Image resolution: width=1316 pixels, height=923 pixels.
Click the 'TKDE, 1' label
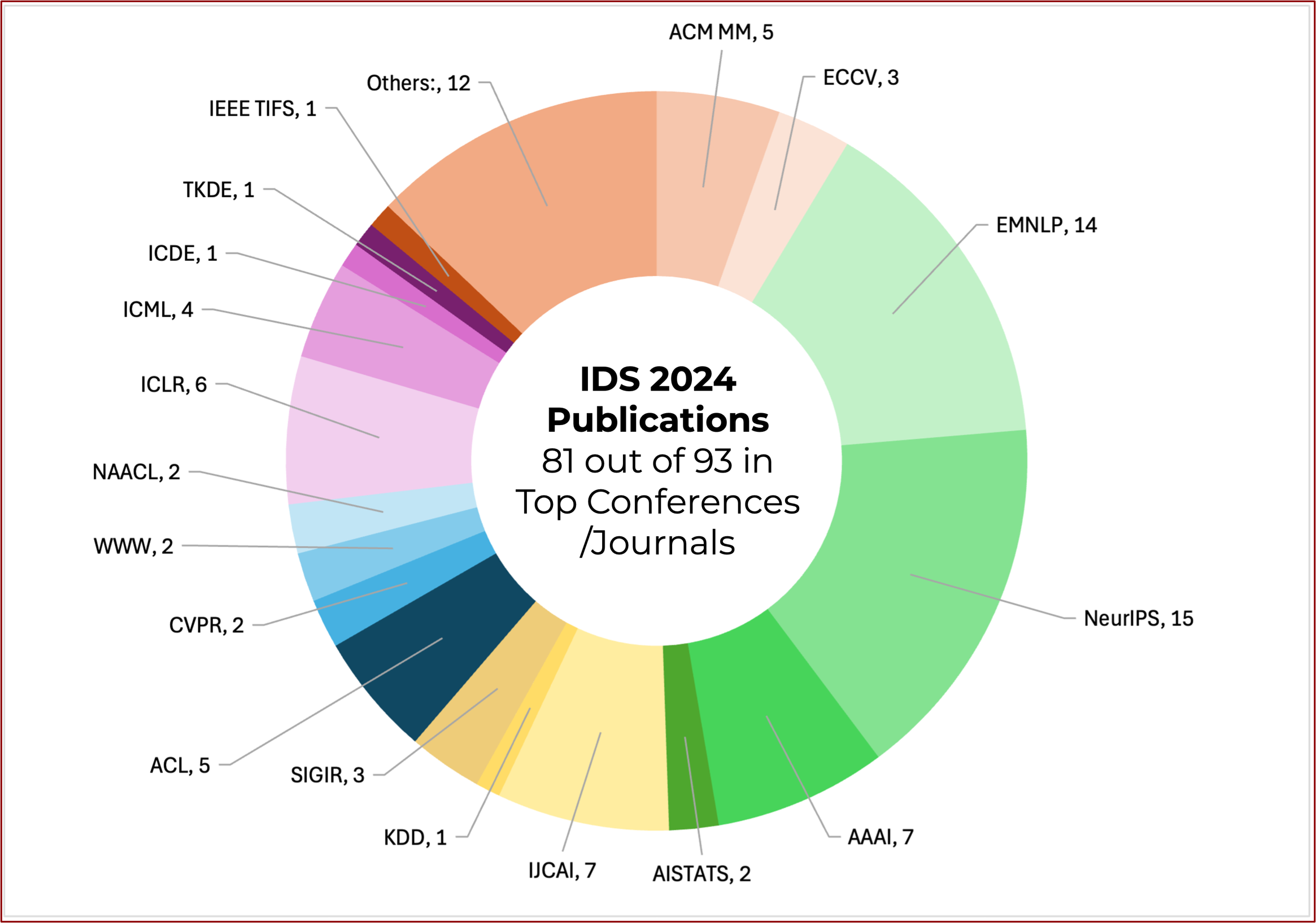click(219, 190)
